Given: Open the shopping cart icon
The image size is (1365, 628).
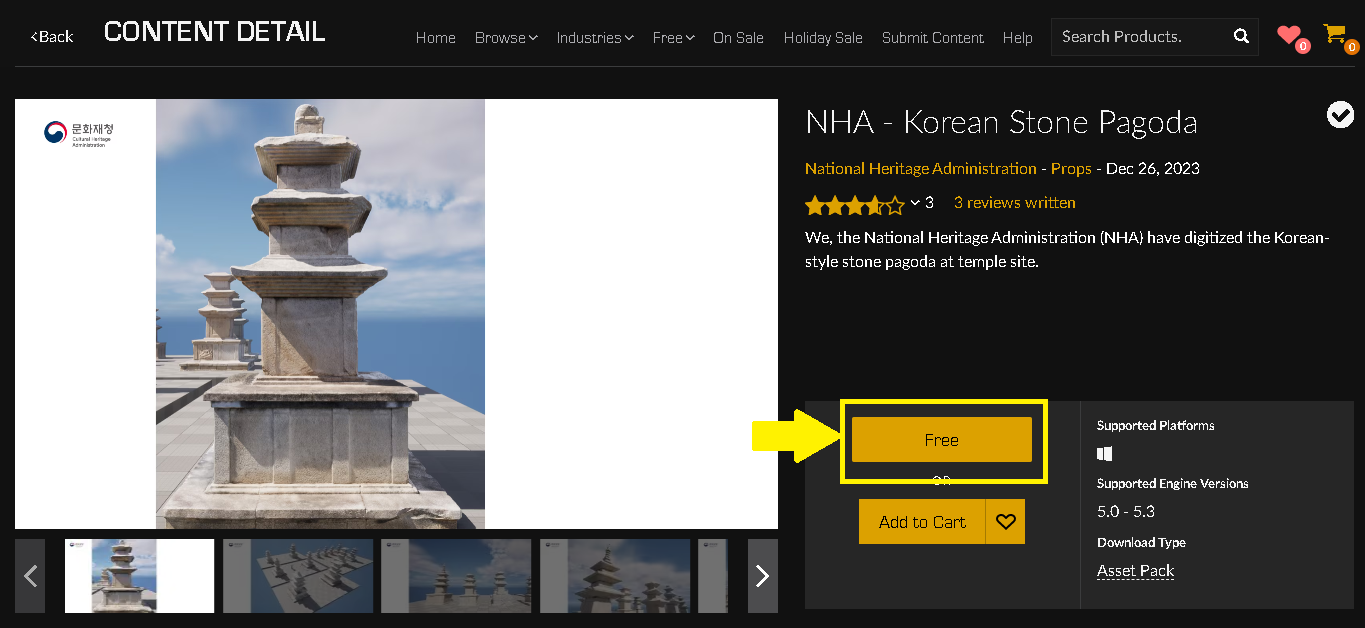Looking at the screenshot, I should [1334, 35].
